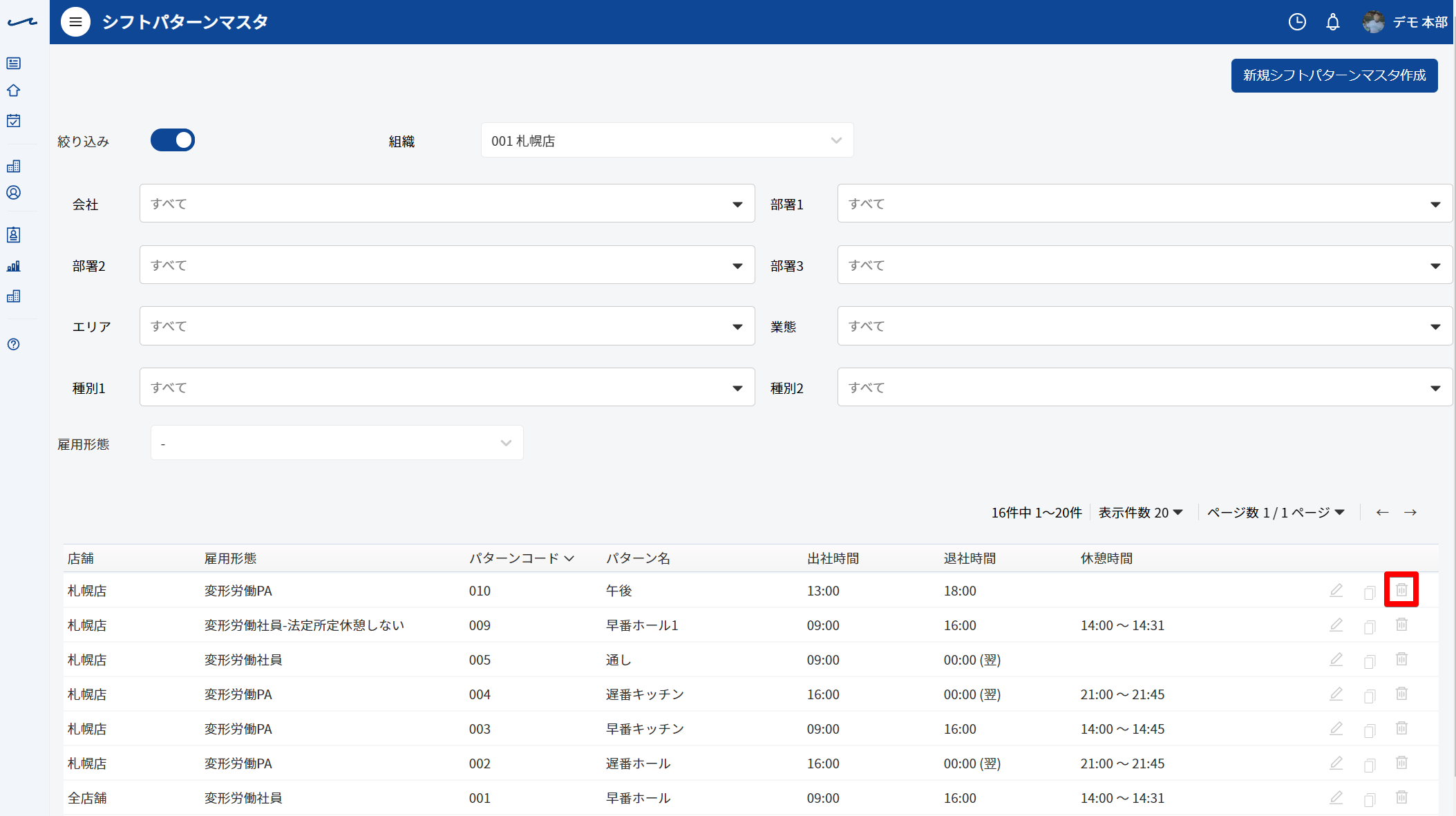Delete the 001 早番ホール pattern
The image size is (1456, 816).
[x=1401, y=797]
